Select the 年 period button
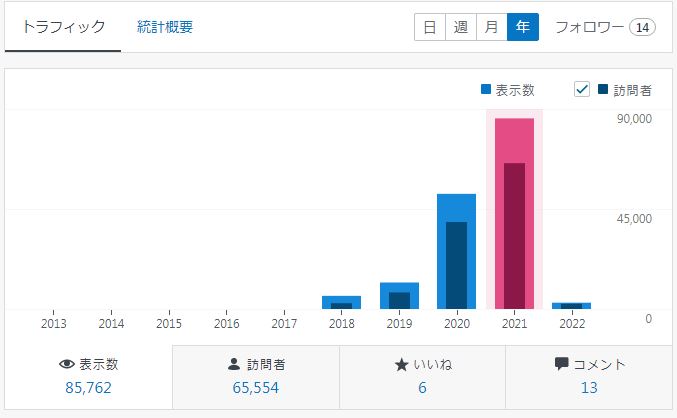This screenshot has width=677, height=418. point(522,27)
